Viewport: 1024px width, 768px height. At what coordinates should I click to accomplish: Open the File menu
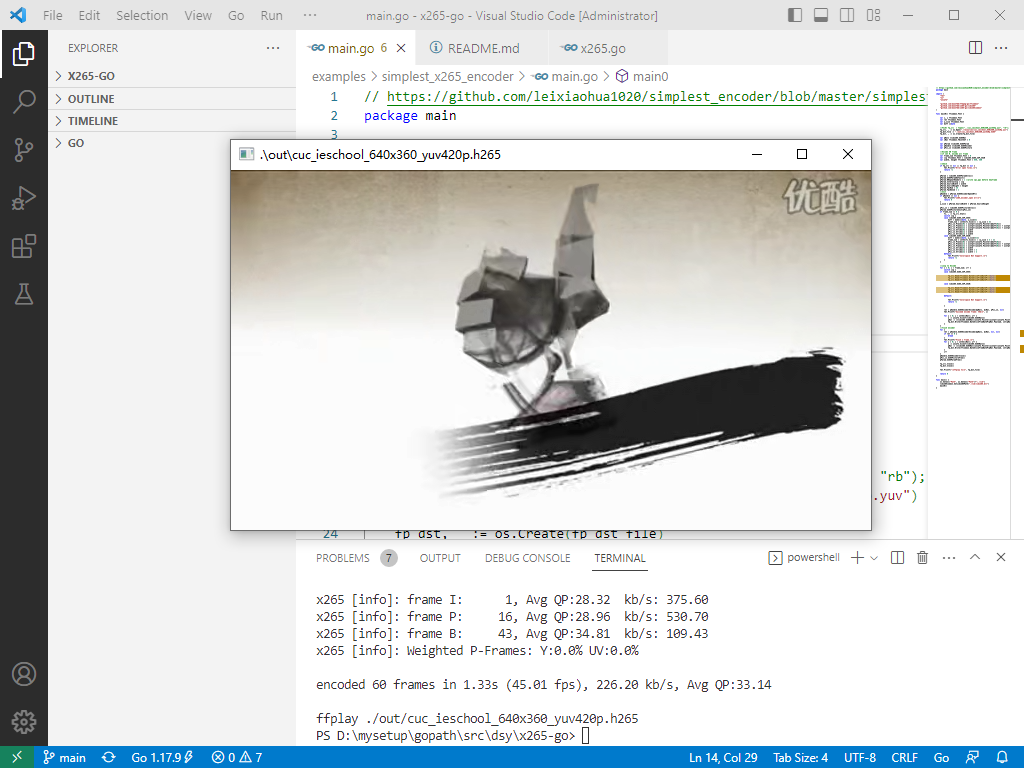pyautogui.click(x=52, y=15)
